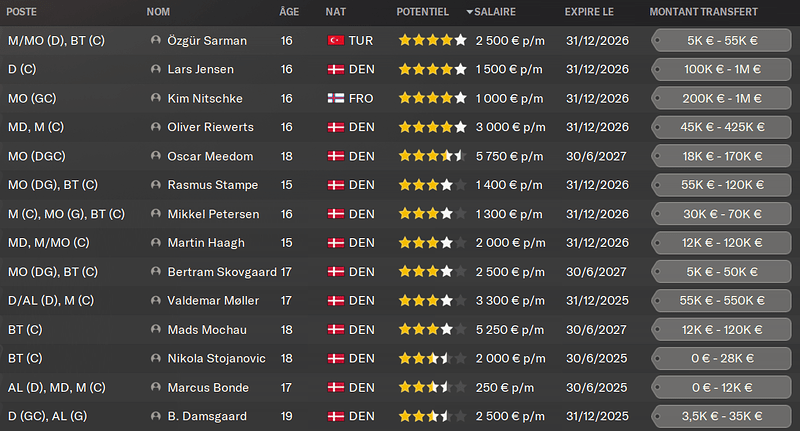Sort by the EXPIRE LE column header
Image resolution: width=800 pixels, height=431 pixels.
point(589,12)
